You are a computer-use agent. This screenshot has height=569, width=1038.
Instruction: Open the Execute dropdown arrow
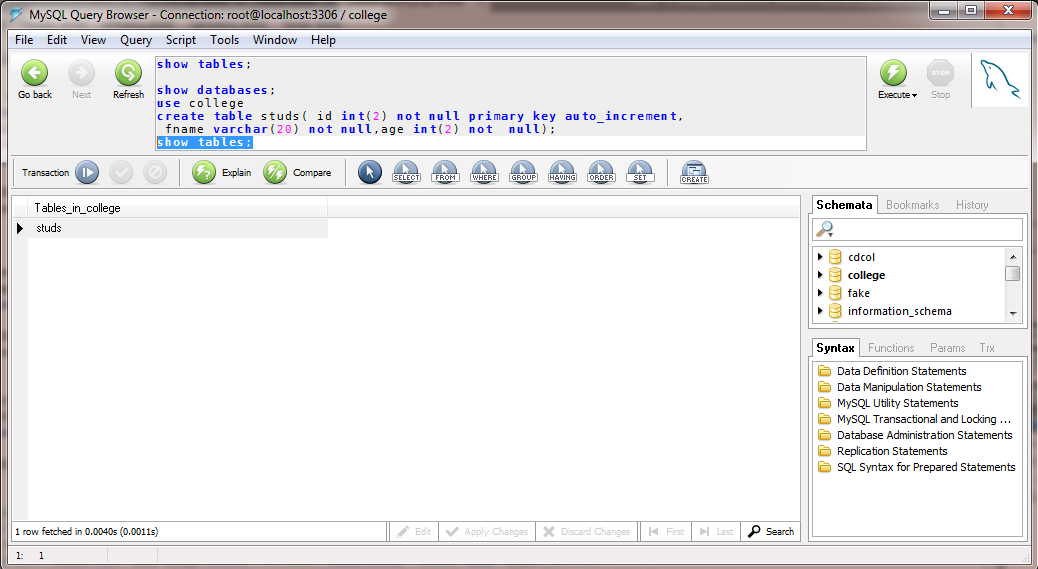coord(914,95)
